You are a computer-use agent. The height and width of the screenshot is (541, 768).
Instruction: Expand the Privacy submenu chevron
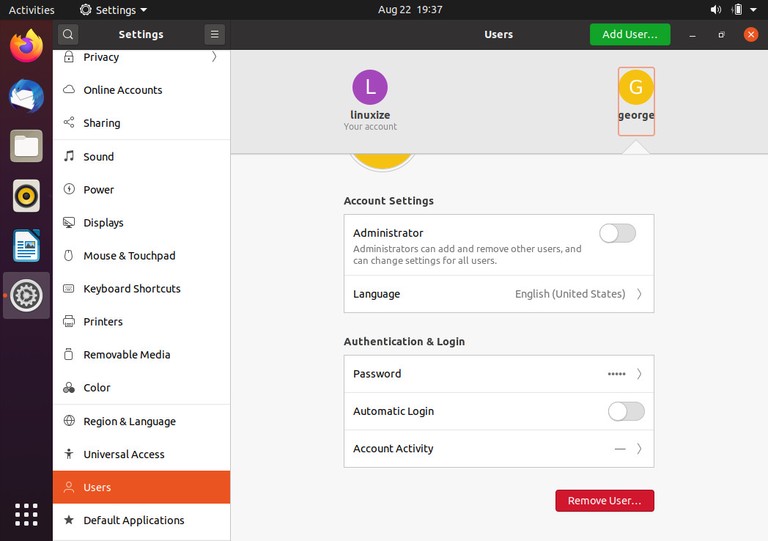(x=214, y=57)
